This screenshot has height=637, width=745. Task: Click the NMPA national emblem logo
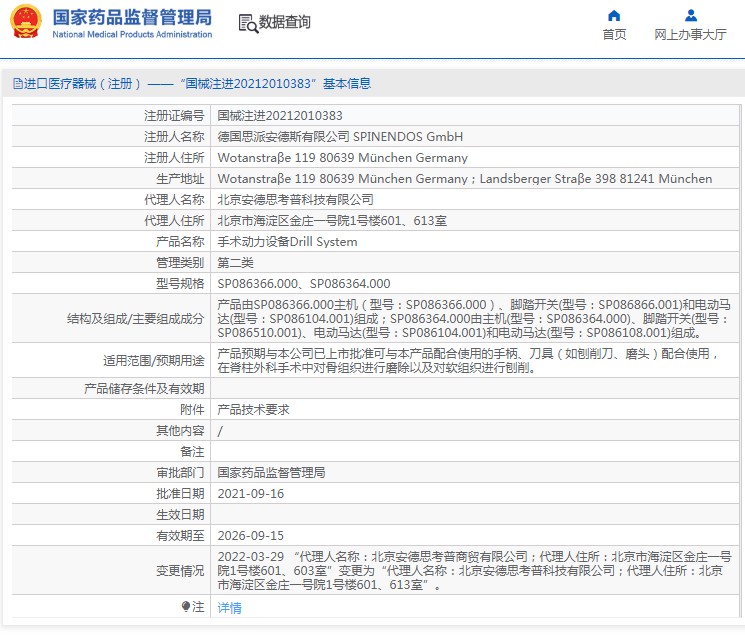pos(26,22)
